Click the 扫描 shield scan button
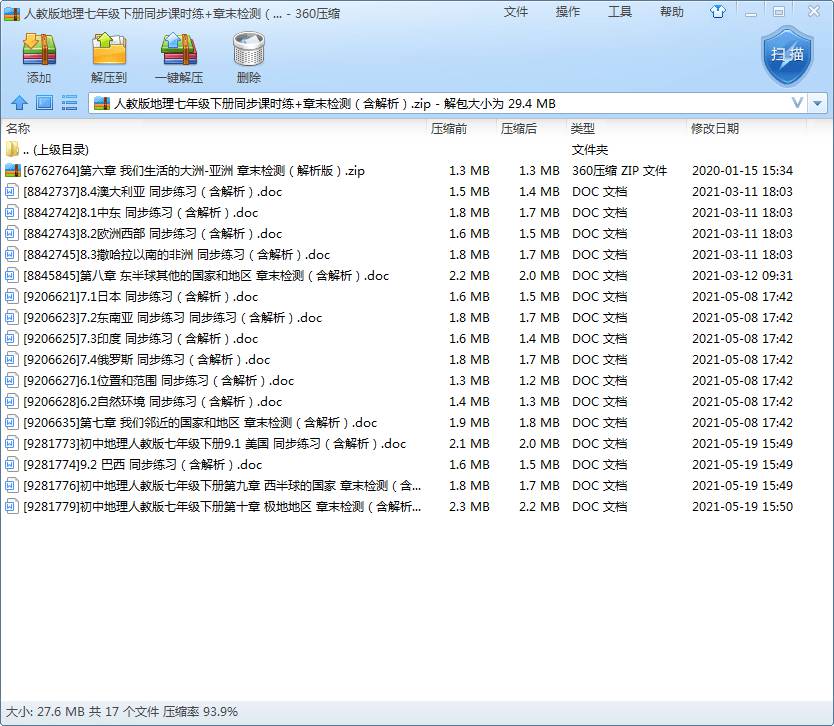The height and width of the screenshot is (726, 834). click(x=787, y=55)
